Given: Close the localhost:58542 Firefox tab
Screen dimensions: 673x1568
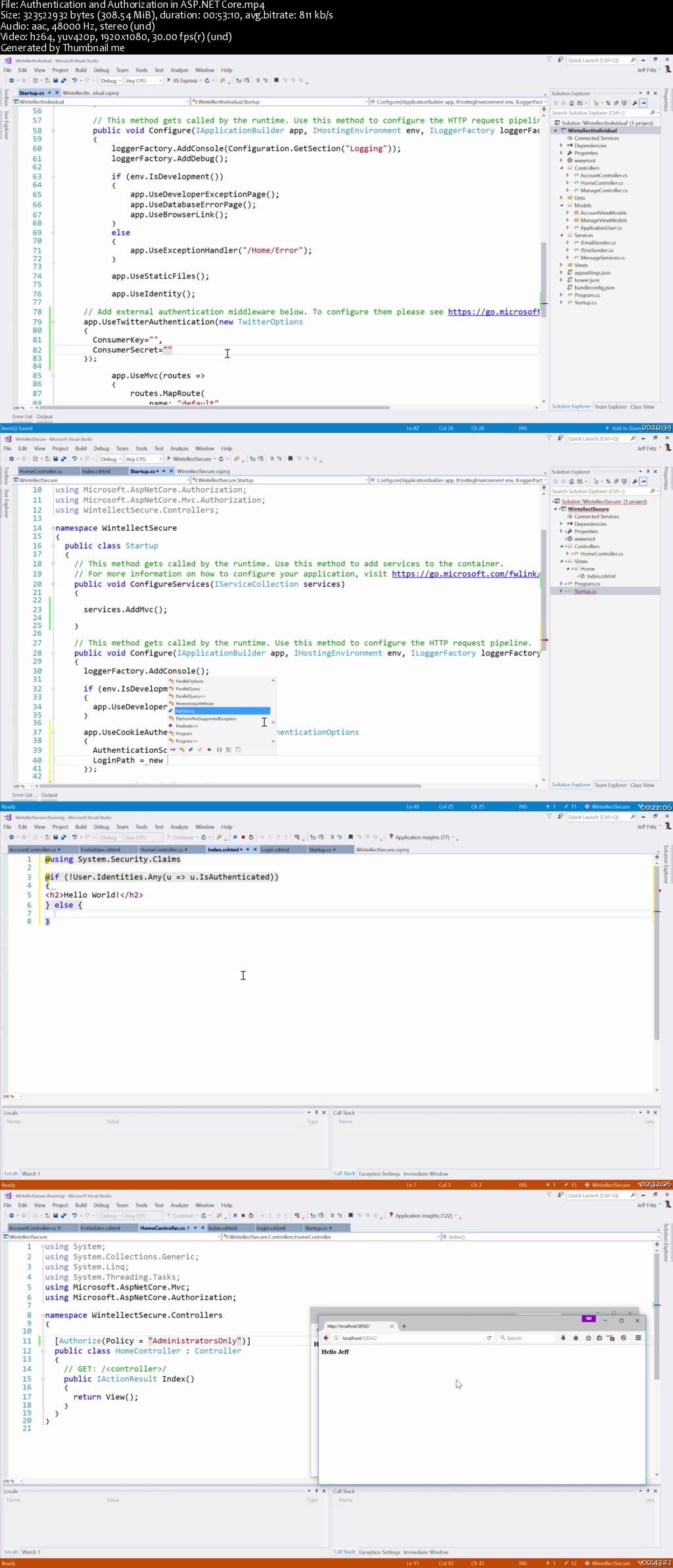Looking at the screenshot, I should click(392, 1326).
